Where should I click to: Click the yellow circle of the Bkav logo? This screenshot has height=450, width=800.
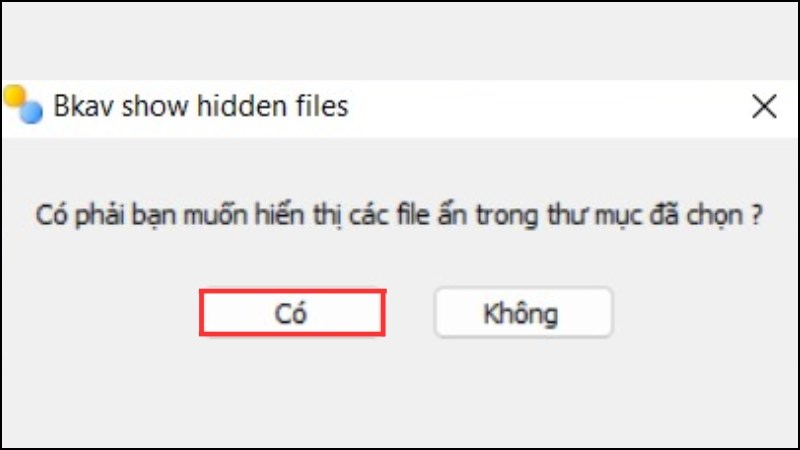14,96
